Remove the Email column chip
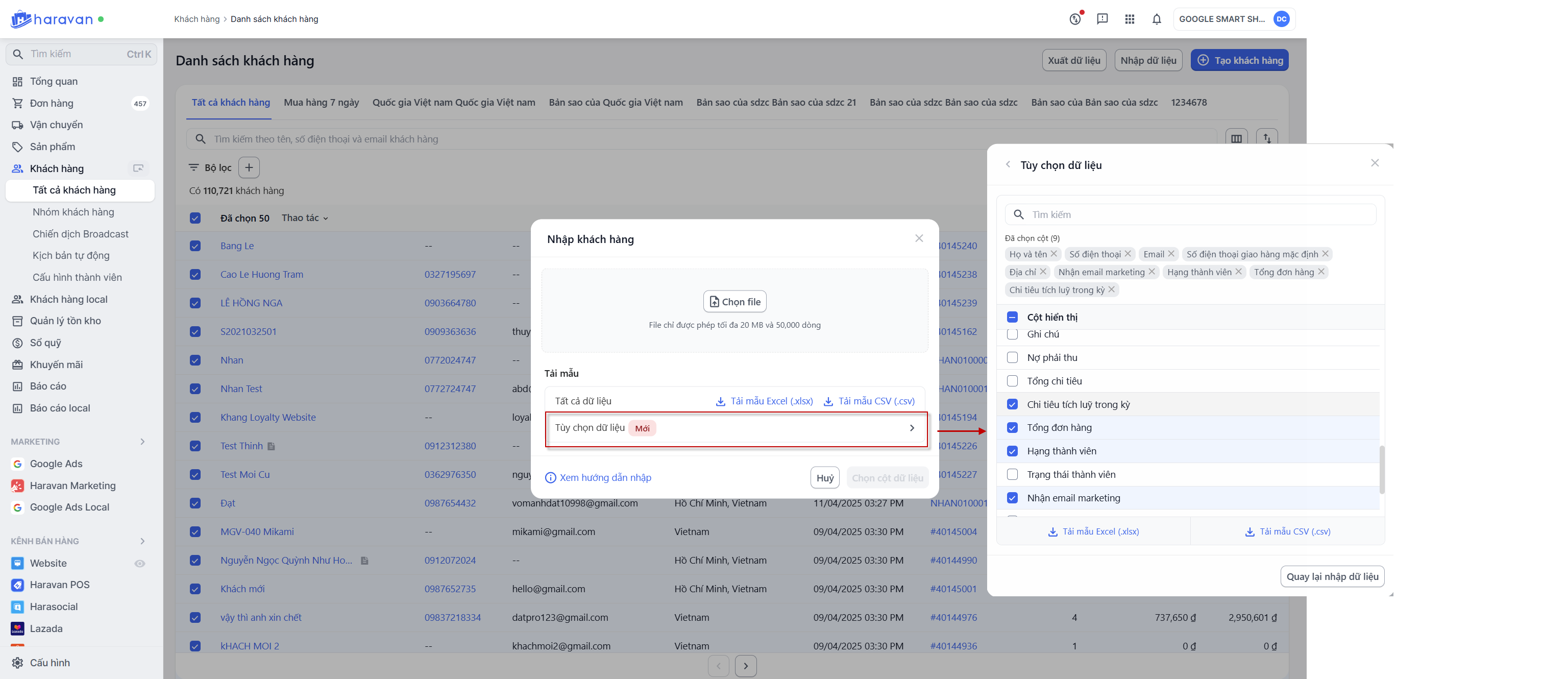Viewport: 1568px width, 679px height. pyautogui.click(x=1172, y=254)
